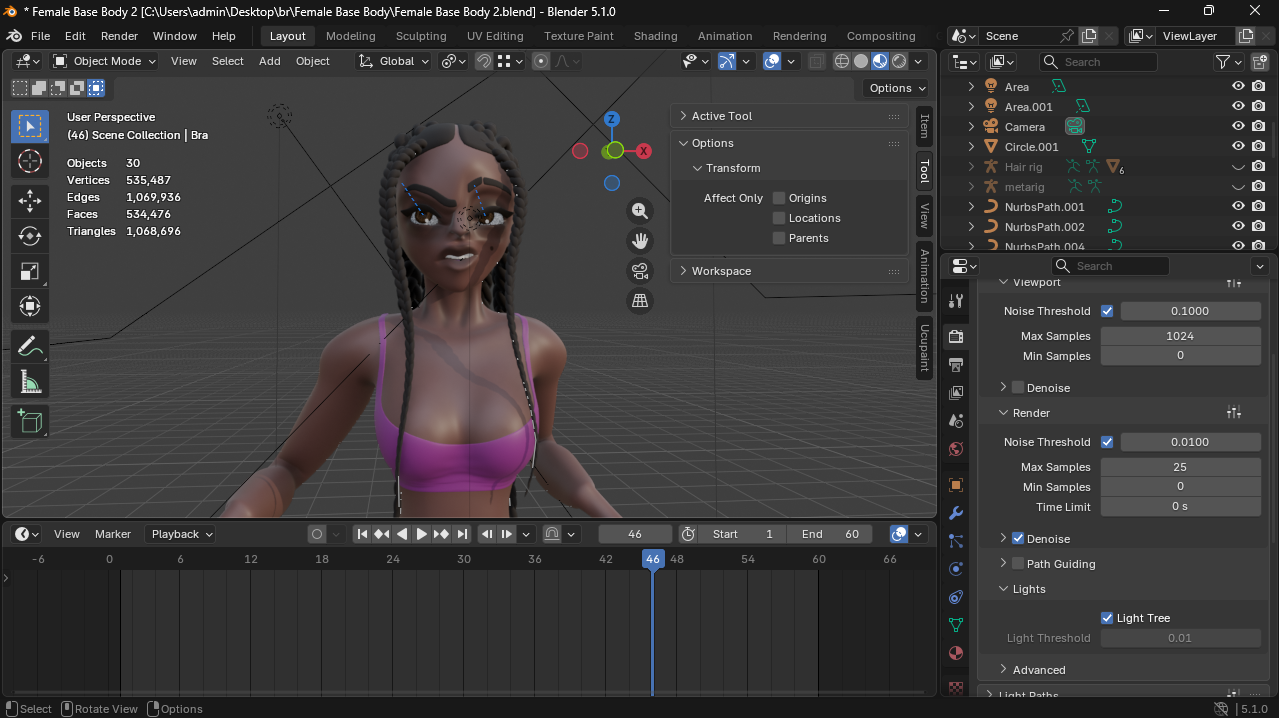Open the viewport Select menu
The image size is (1279, 718).
(228, 61)
